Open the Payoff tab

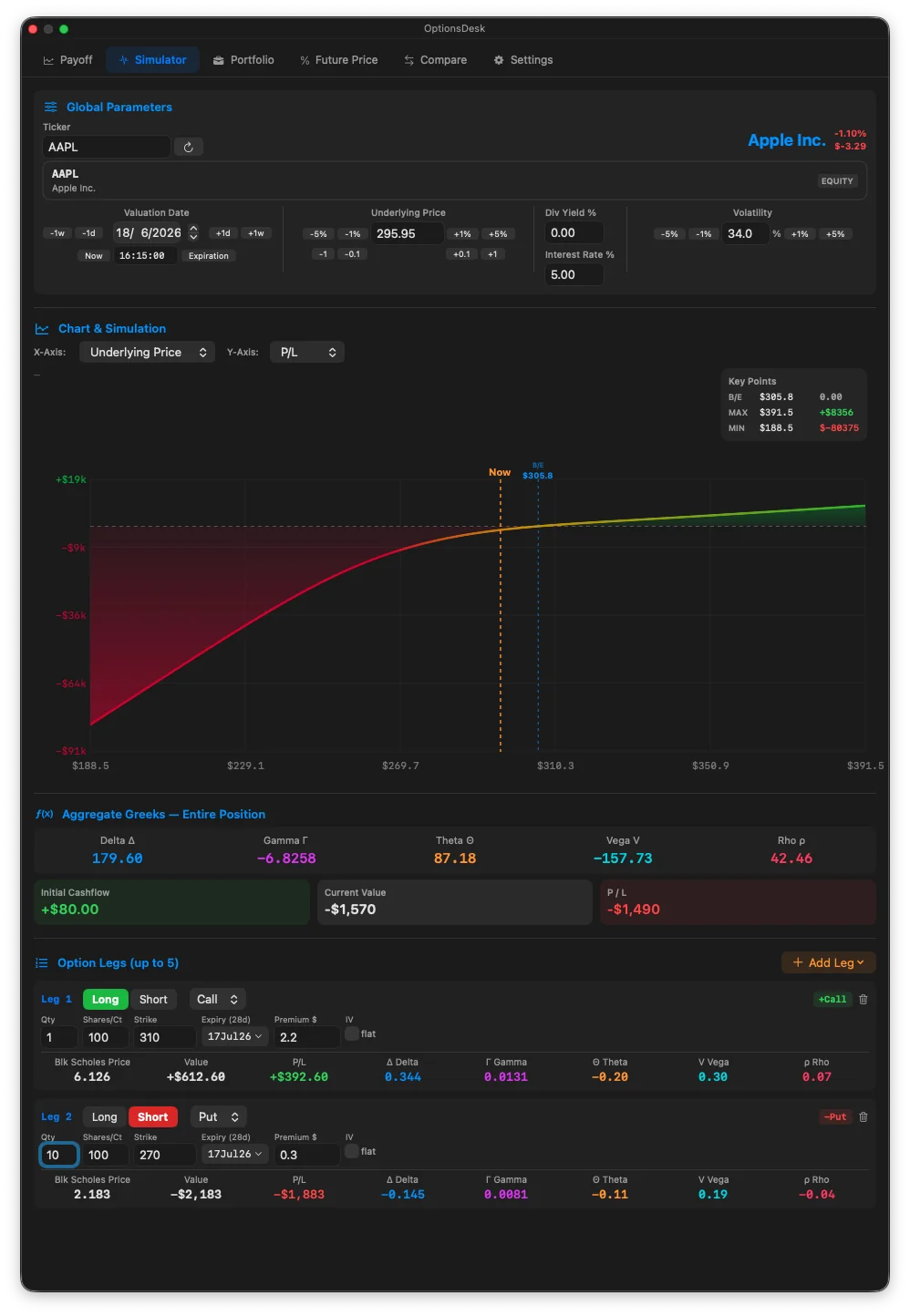[67, 60]
